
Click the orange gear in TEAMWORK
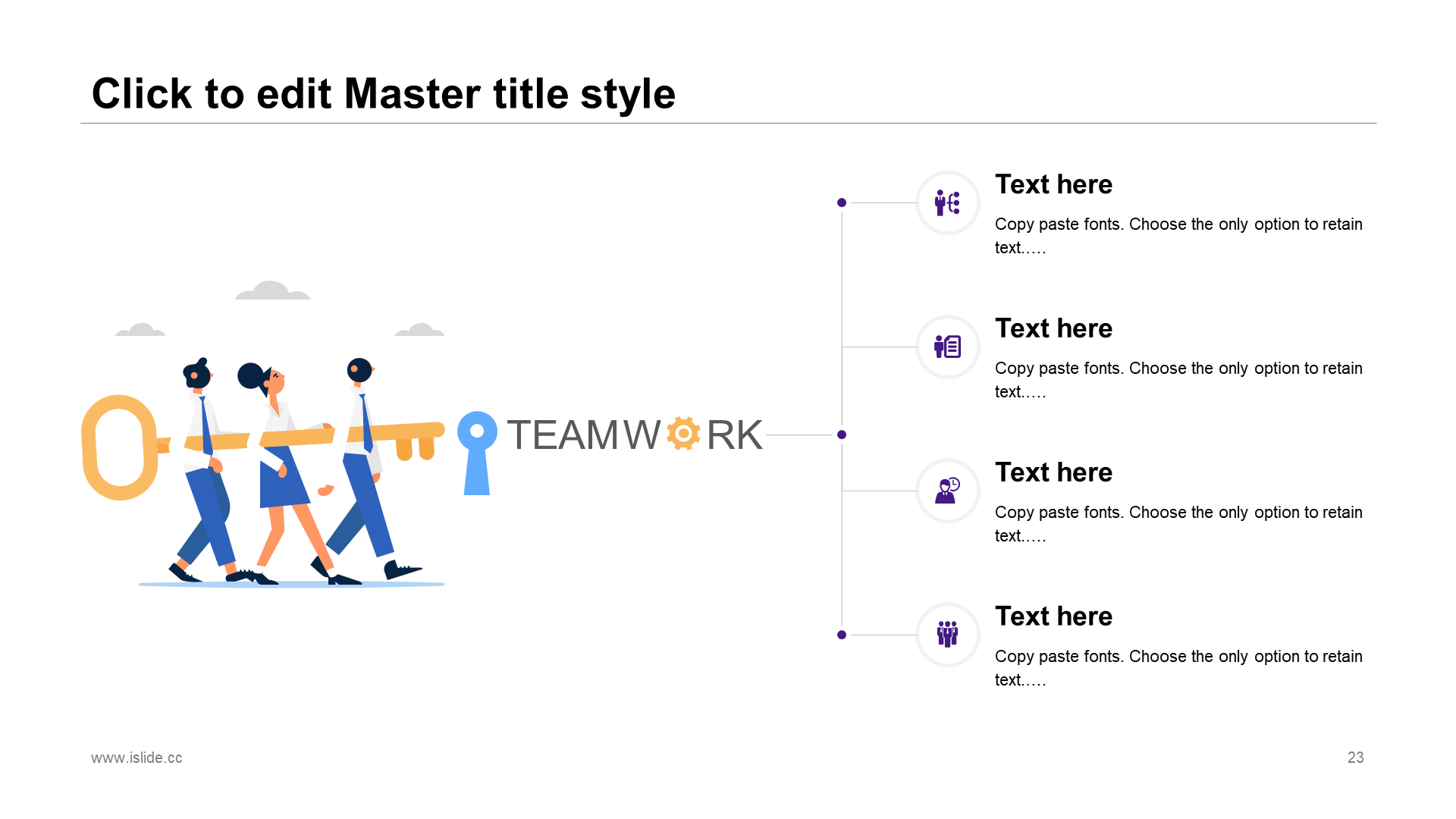683,434
